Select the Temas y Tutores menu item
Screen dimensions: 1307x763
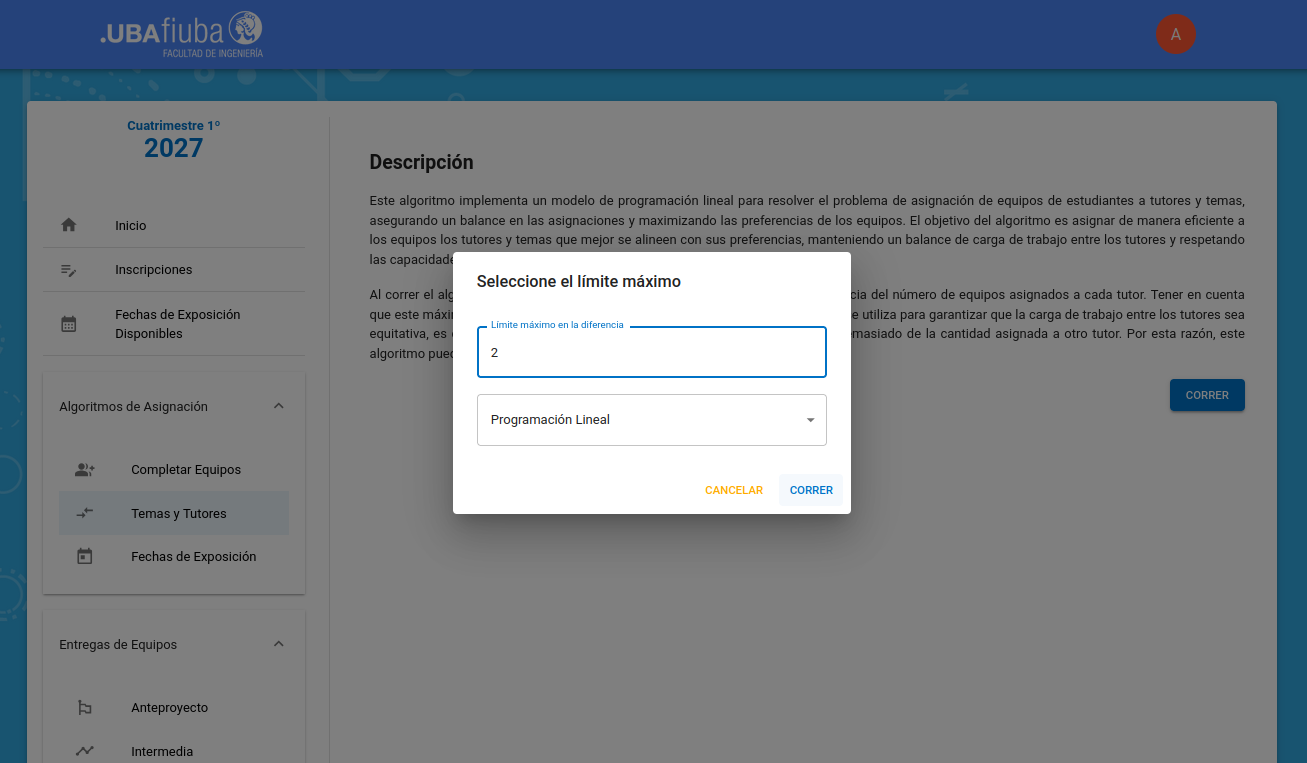(x=179, y=513)
